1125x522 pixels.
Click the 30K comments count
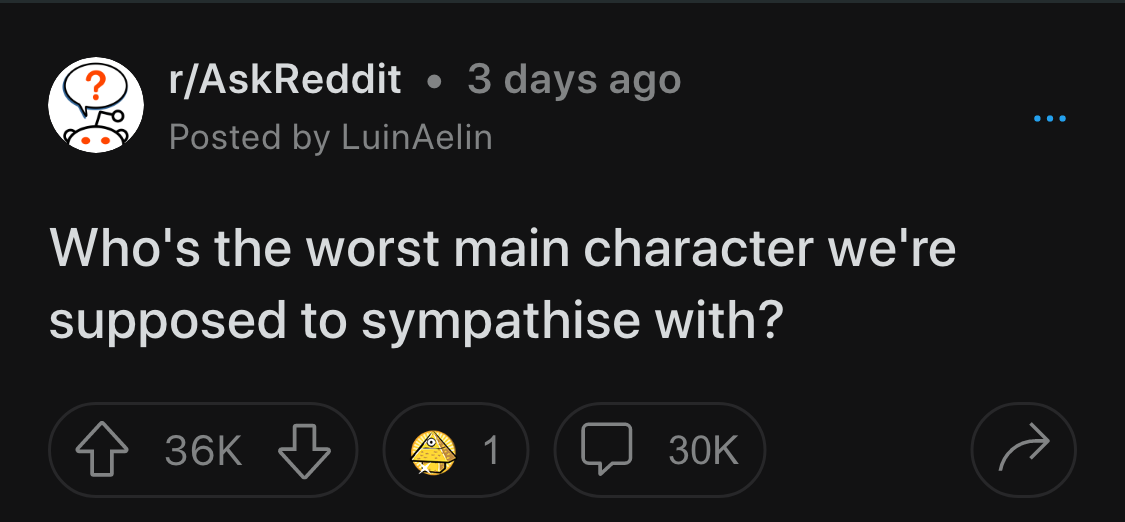(x=702, y=451)
